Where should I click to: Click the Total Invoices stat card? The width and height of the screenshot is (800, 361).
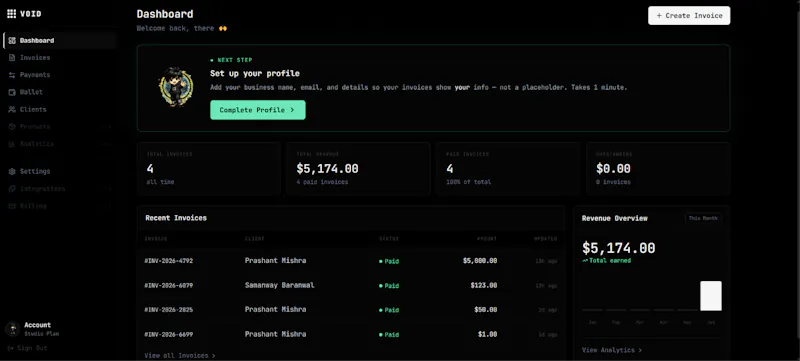209,169
